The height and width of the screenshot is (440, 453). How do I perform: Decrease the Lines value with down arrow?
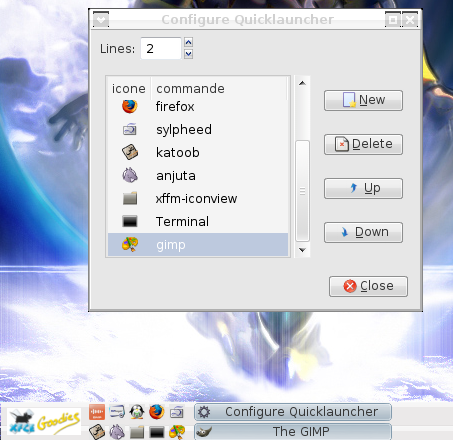pyautogui.click(x=188, y=53)
